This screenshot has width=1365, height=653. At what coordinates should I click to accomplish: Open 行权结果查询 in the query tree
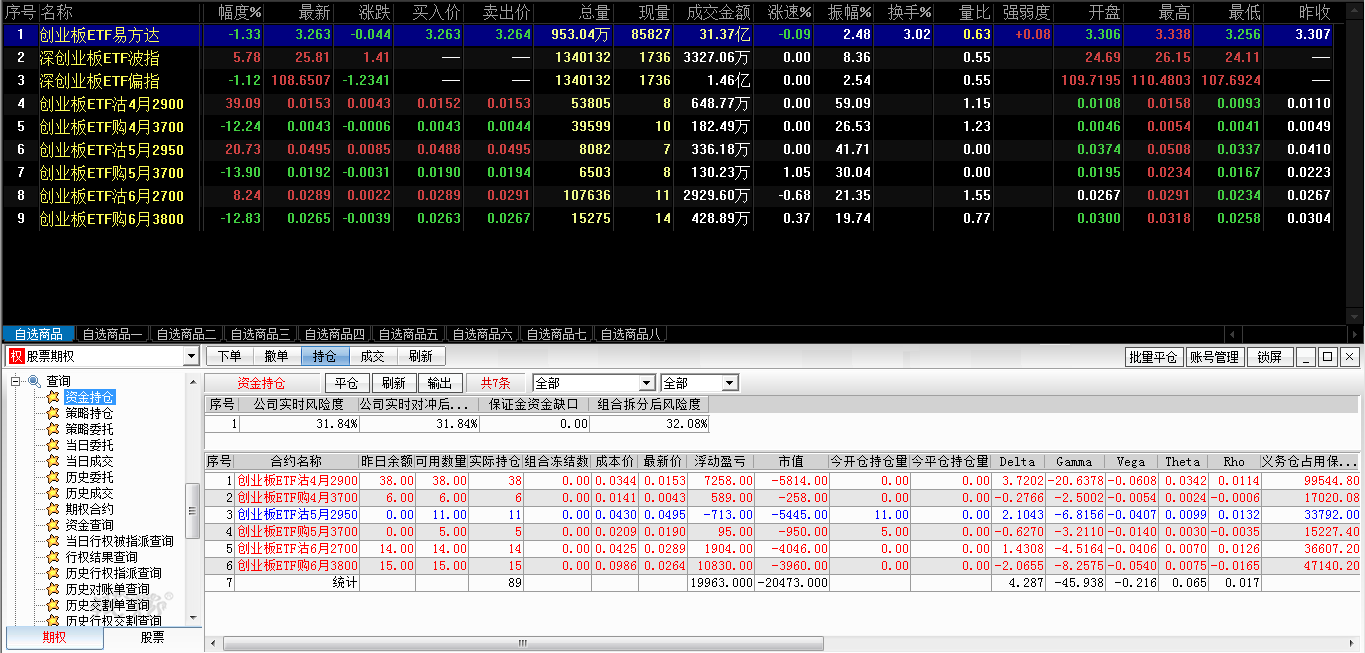click(101, 557)
